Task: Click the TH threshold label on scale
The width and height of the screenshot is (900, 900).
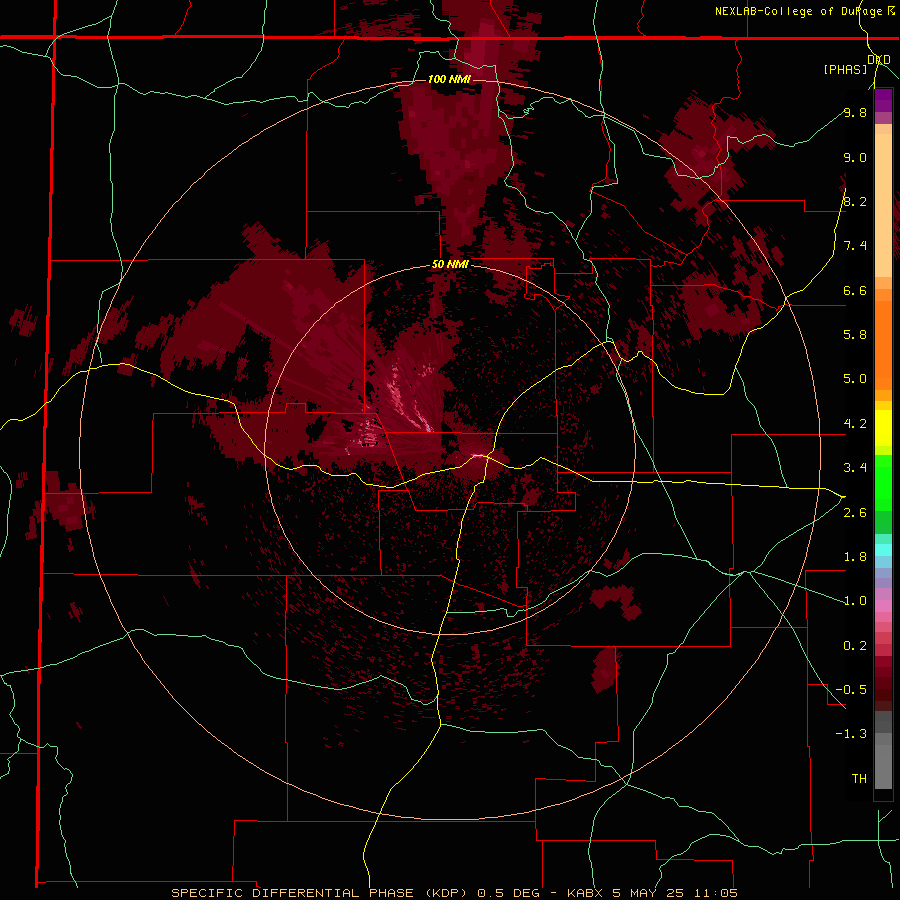Action: tap(859, 779)
